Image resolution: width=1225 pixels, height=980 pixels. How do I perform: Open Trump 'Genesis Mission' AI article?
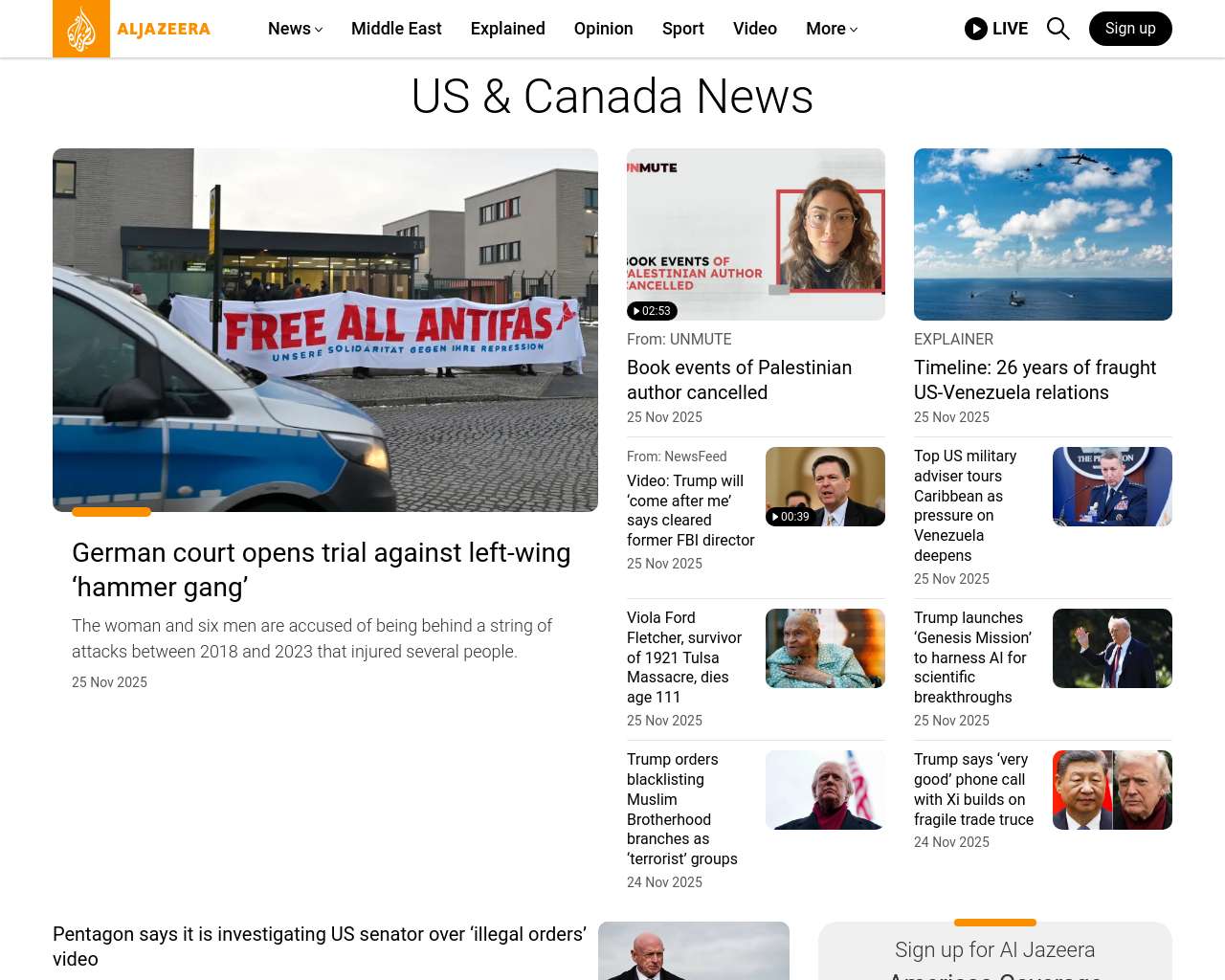[972, 657]
